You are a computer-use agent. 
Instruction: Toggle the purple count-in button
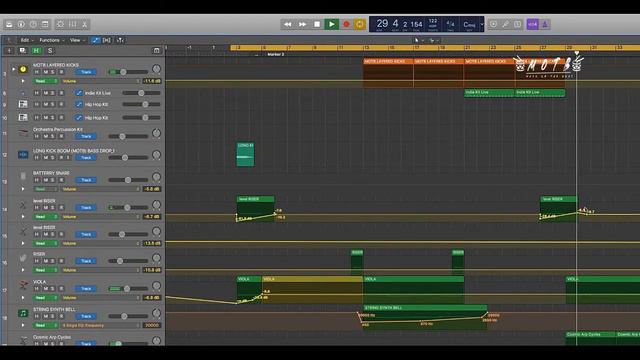click(533, 24)
